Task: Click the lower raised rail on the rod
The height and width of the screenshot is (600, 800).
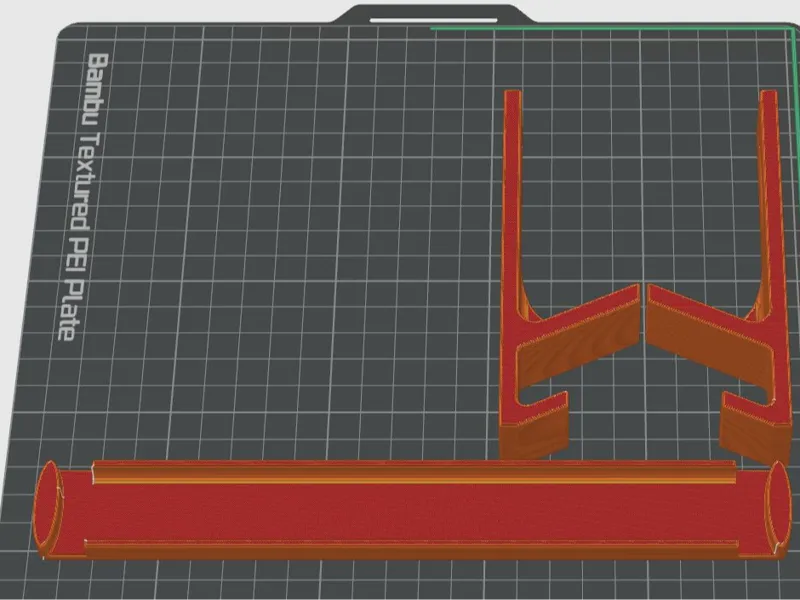Action: pos(411,545)
